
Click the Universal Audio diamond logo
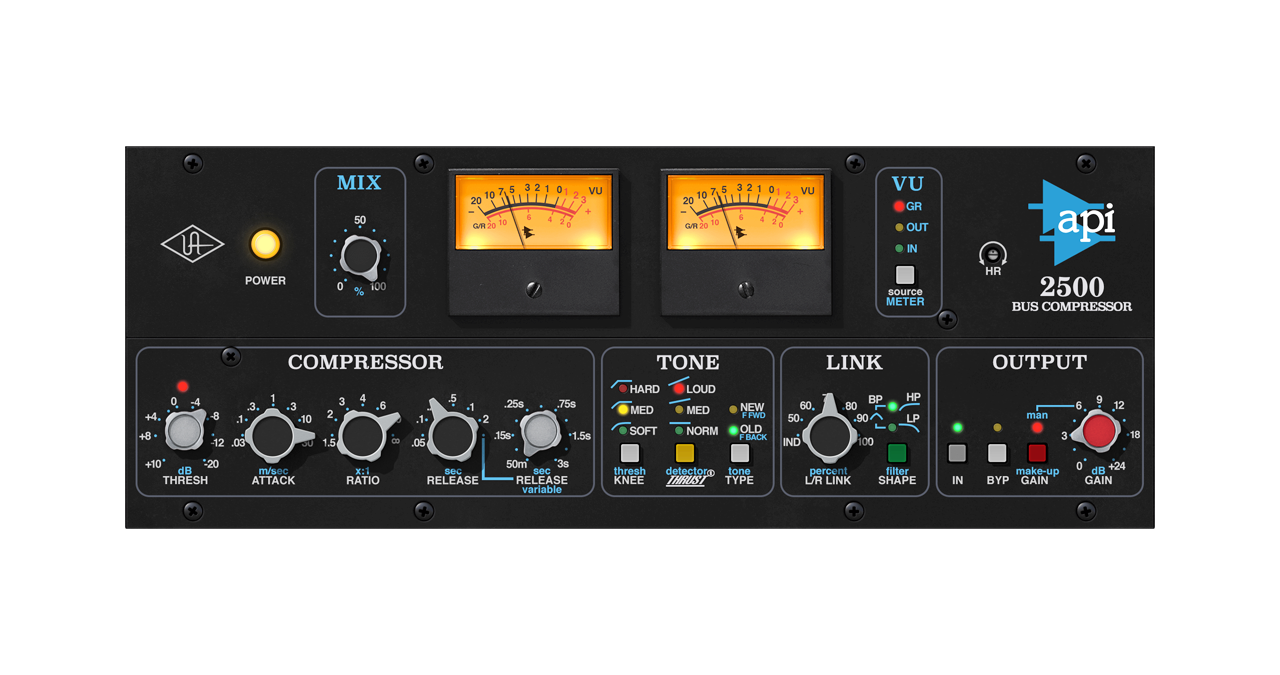[x=192, y=245]
